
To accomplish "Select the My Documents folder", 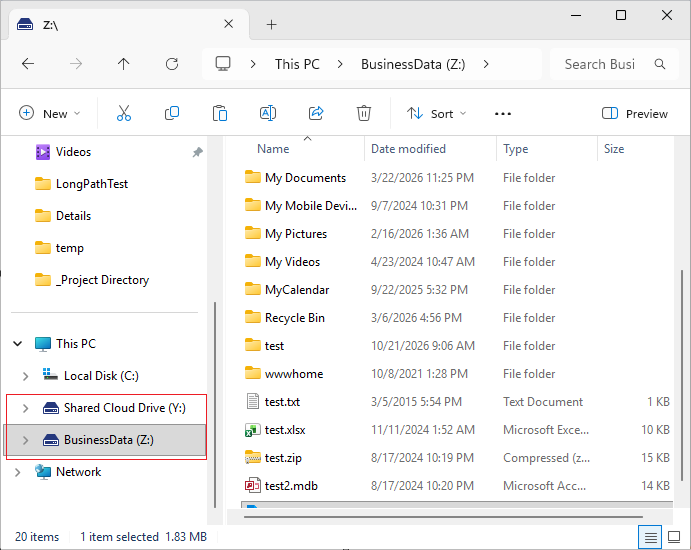I will pyautogui.click(x=305, y=178).
